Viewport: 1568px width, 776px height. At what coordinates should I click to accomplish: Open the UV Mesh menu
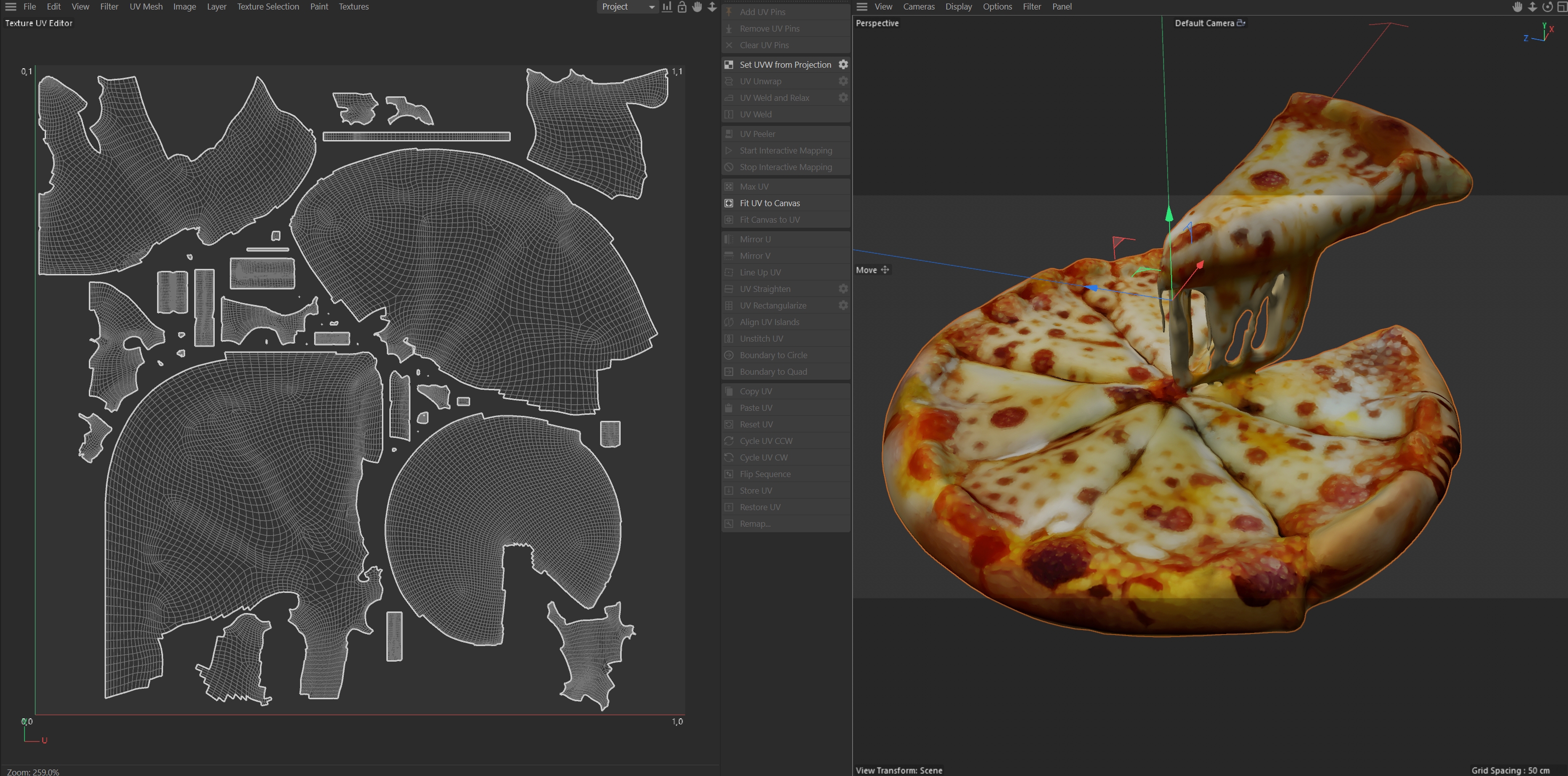146,7
